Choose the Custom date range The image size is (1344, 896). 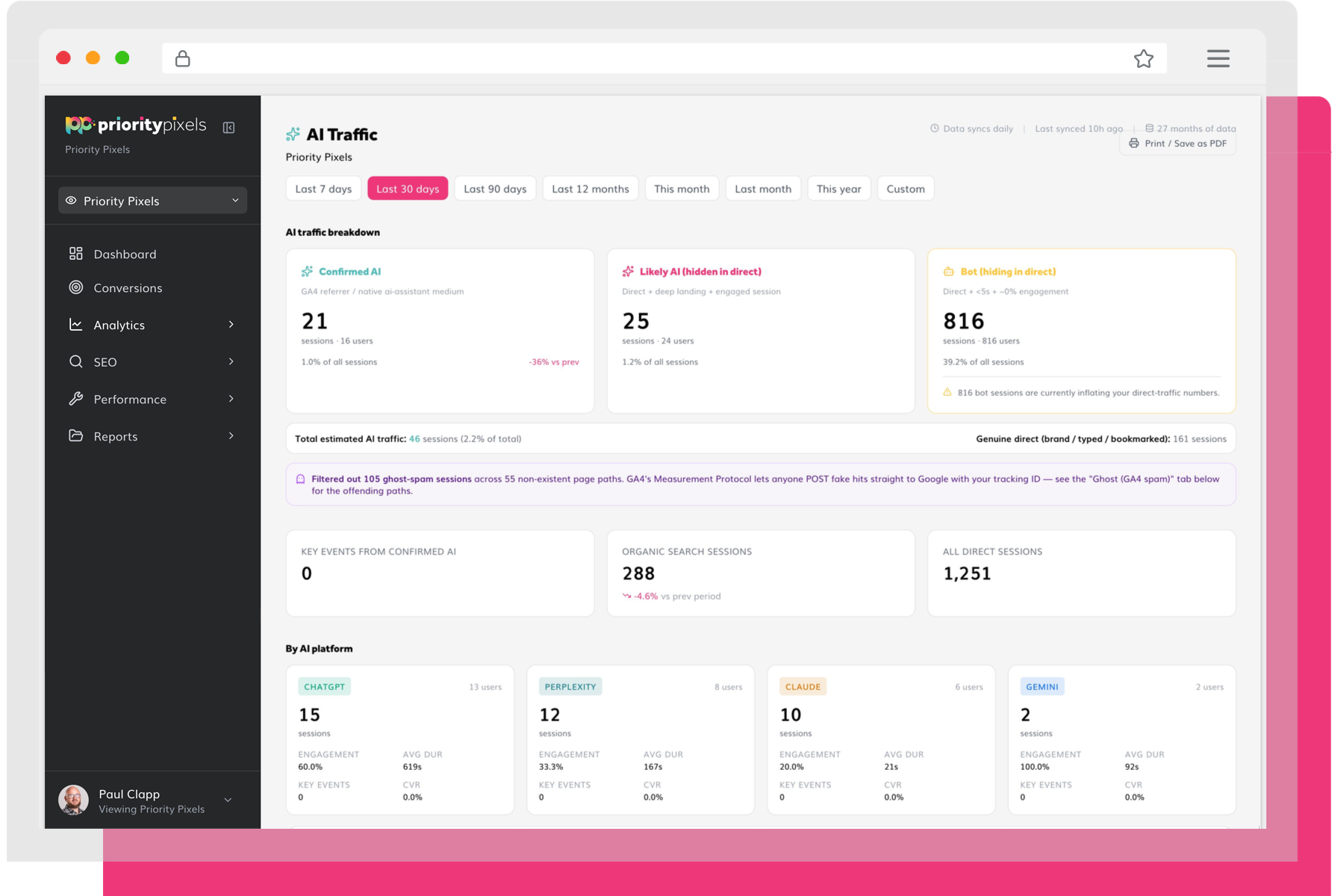[x=906, y=189]
